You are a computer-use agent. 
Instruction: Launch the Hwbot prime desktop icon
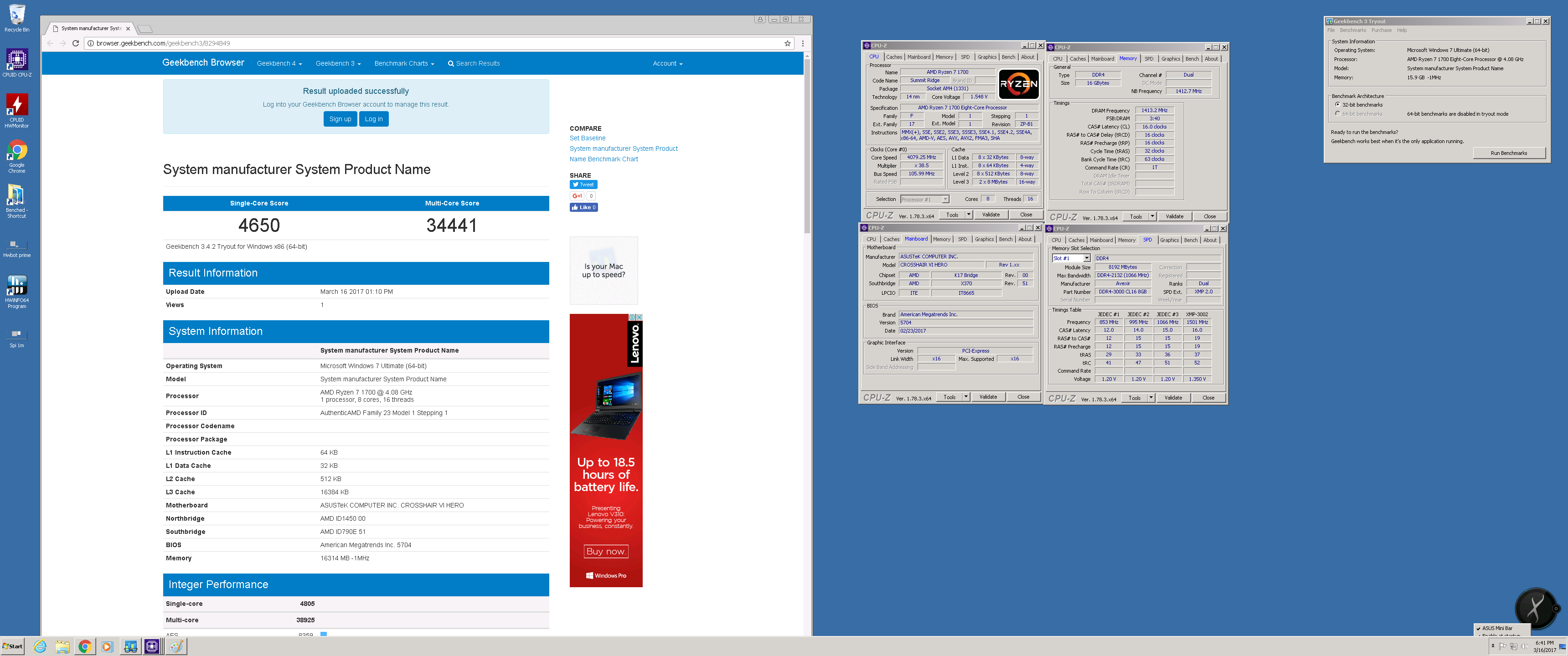pos(17,248)
